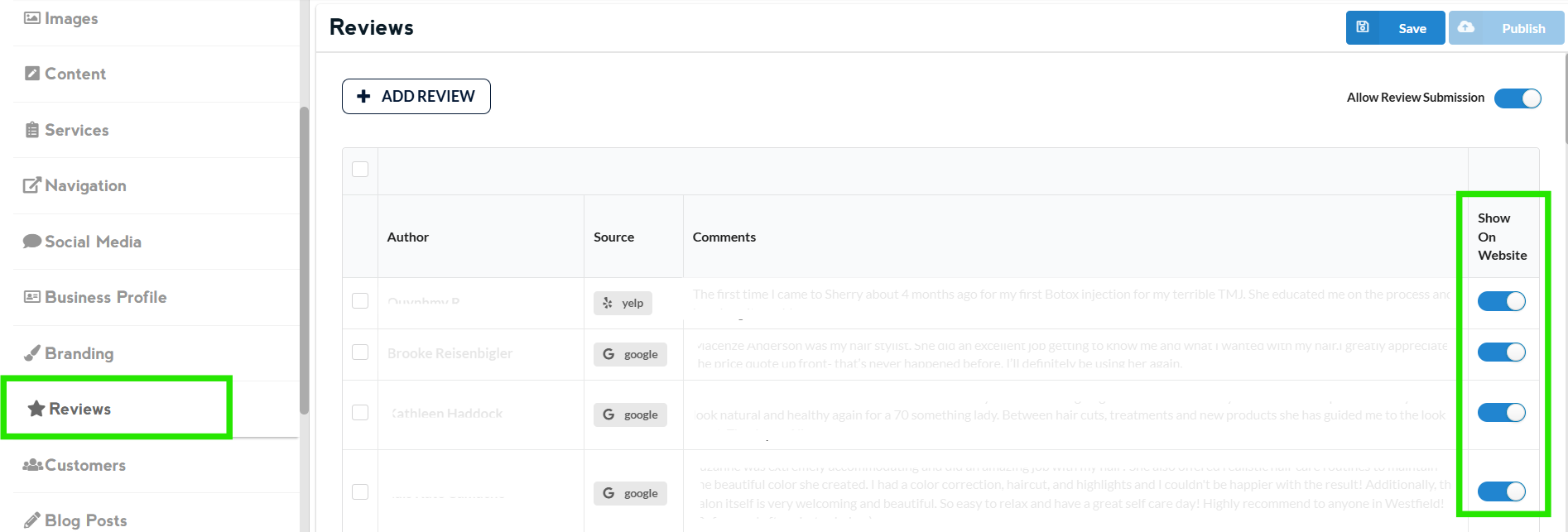
Task: Save the reviews changes
Action: tap(1395, 28)
